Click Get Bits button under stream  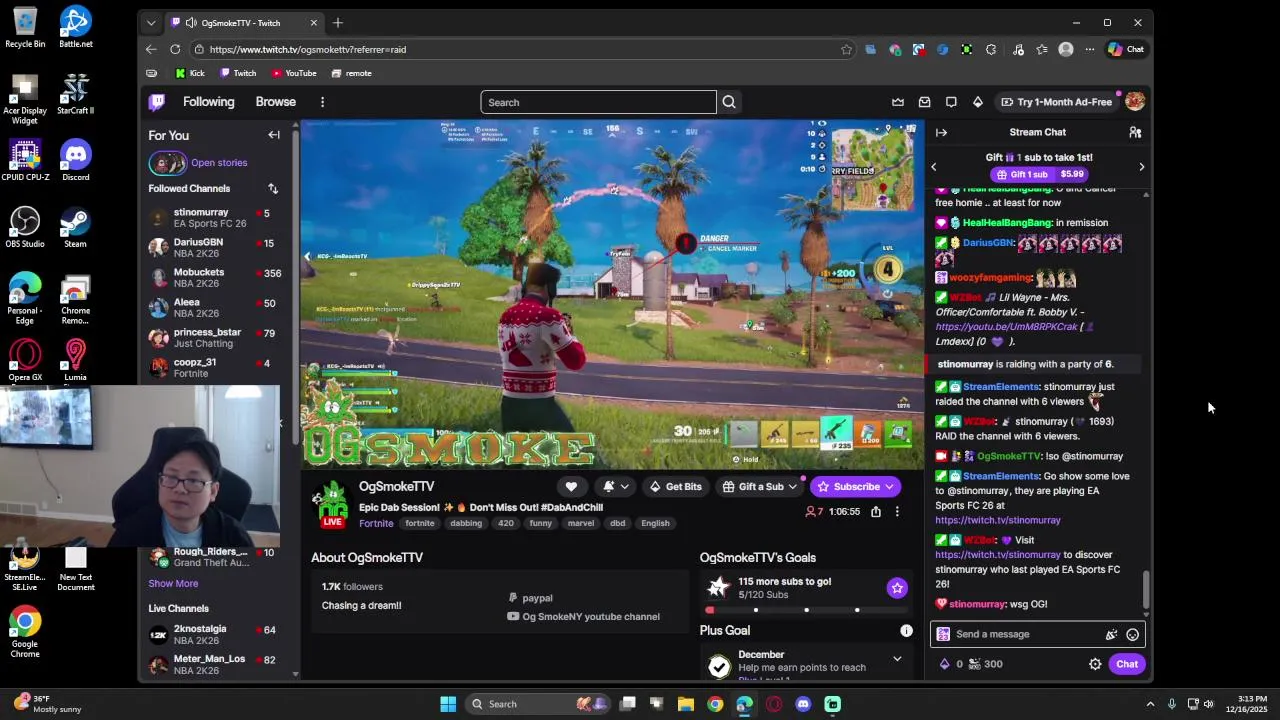point(675,486)
